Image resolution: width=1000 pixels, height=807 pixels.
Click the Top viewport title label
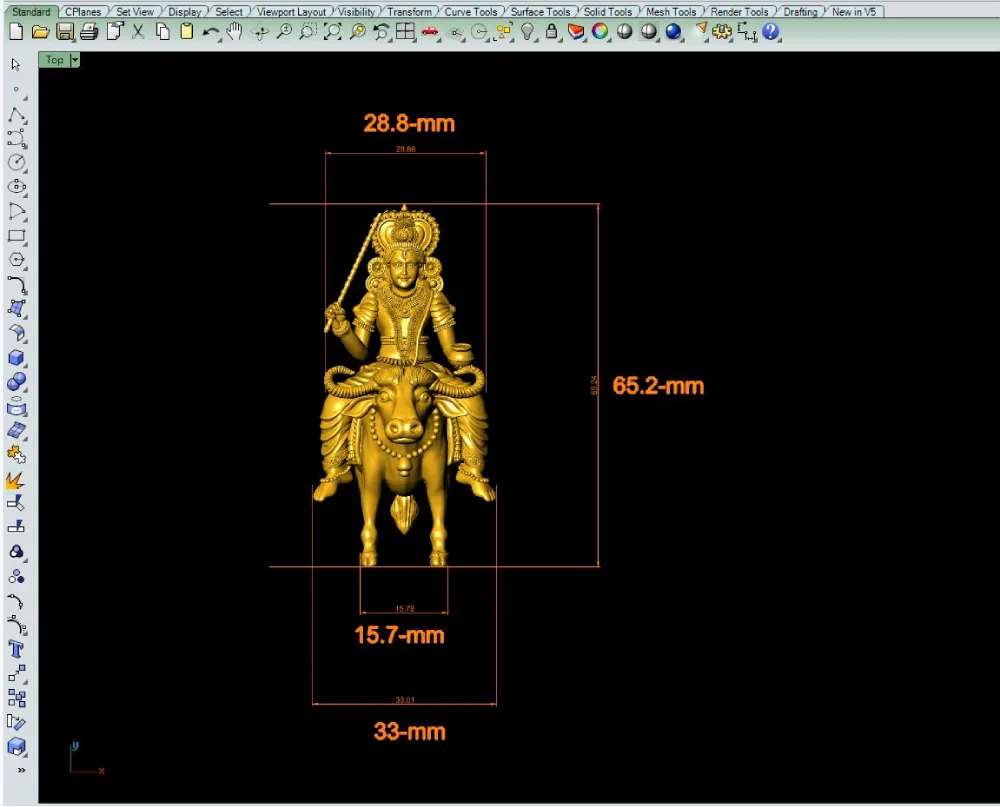point(54,60)
